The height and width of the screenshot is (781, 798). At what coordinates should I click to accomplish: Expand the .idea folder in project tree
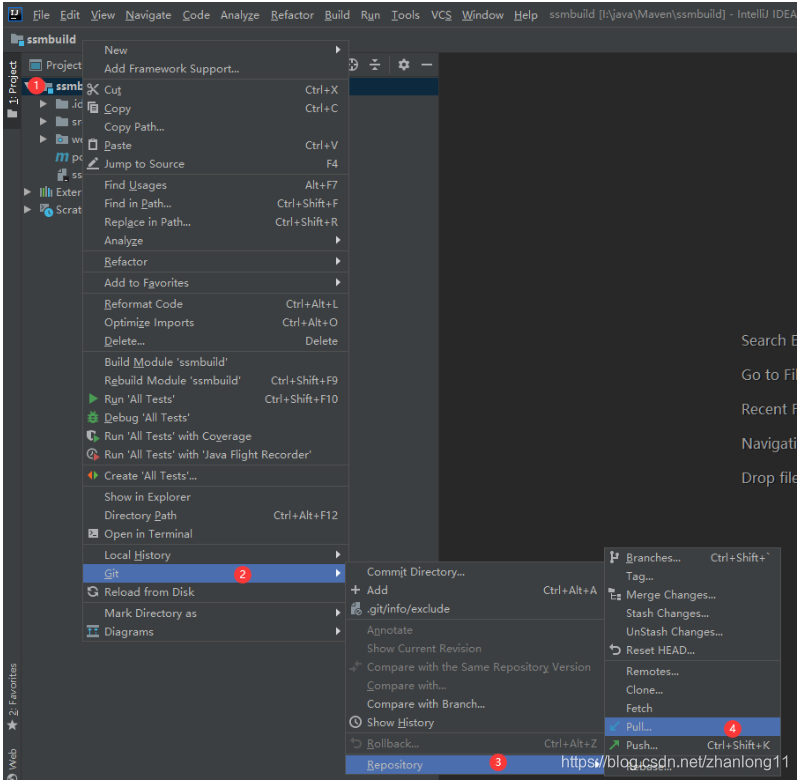tap(44, 104)
